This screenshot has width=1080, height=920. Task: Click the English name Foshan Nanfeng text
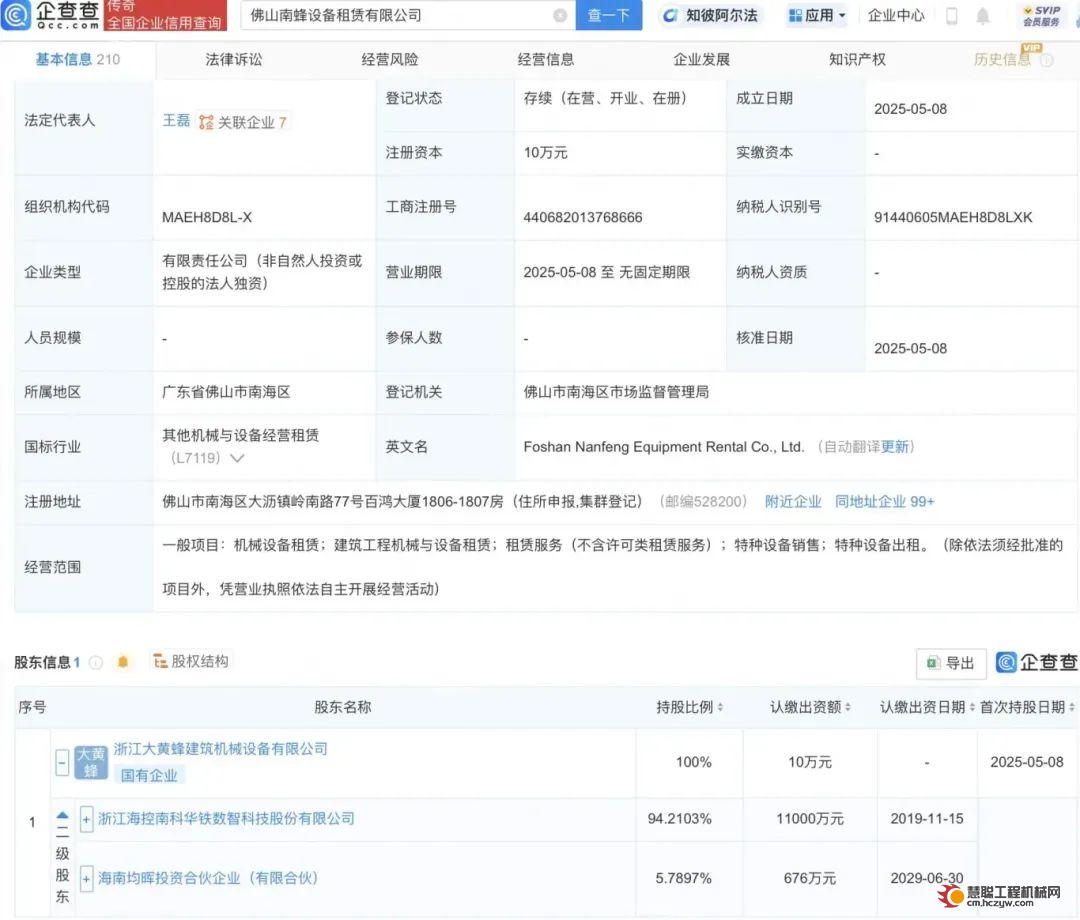pos(663,447)
